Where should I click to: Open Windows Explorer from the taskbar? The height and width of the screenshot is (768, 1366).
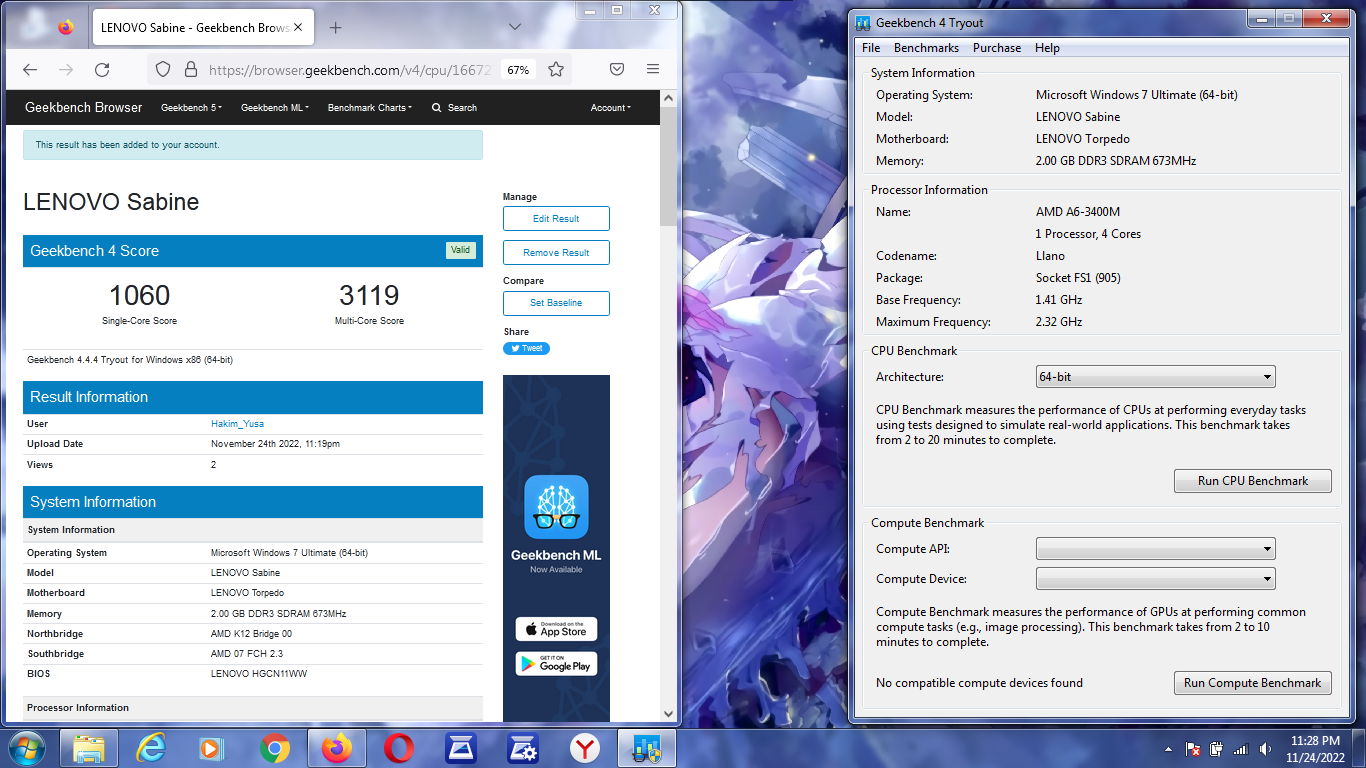click(89, 748)
